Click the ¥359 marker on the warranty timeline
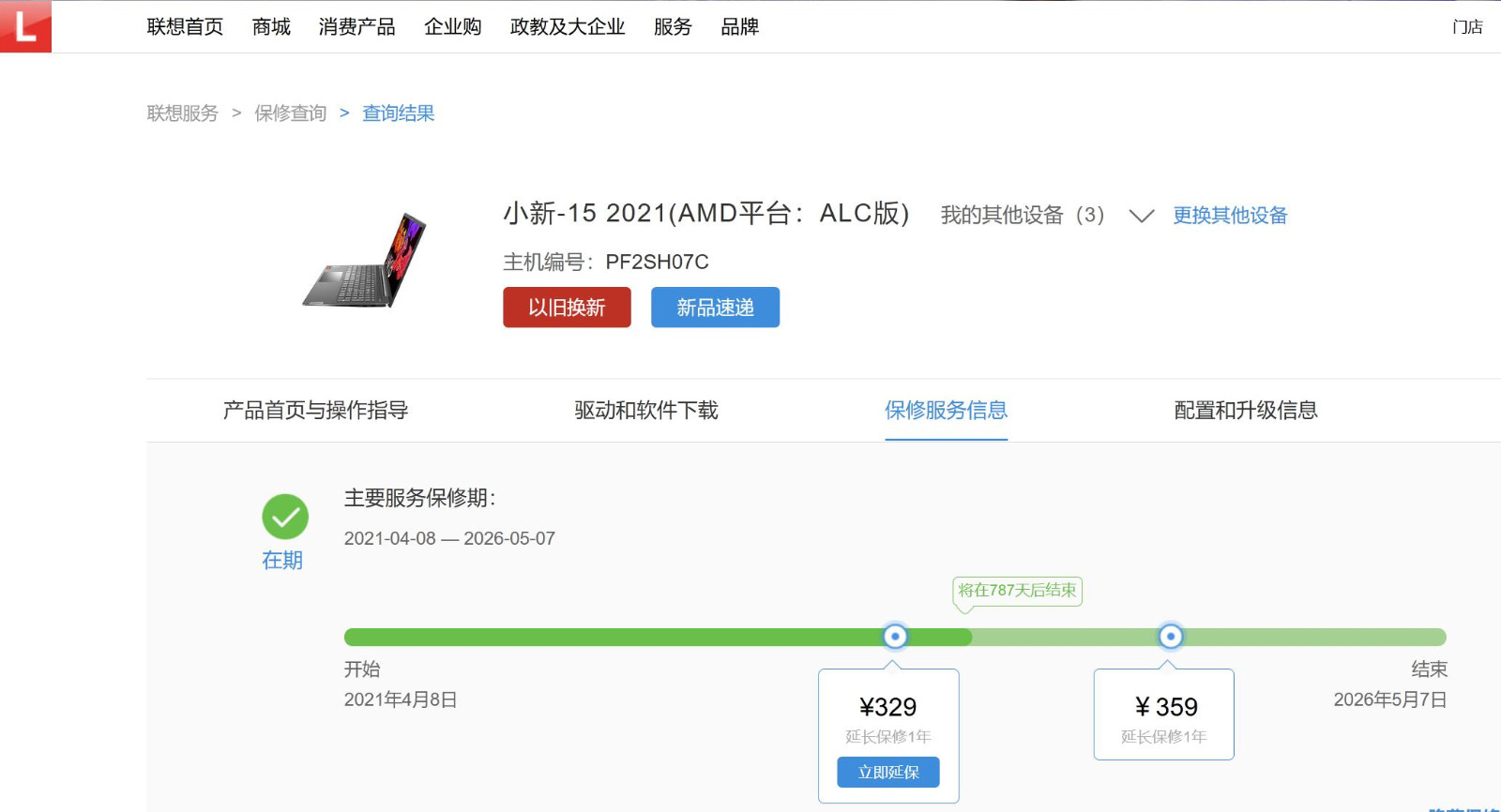This screenshot has height=812, width=1501. [x=1170, y=637]
